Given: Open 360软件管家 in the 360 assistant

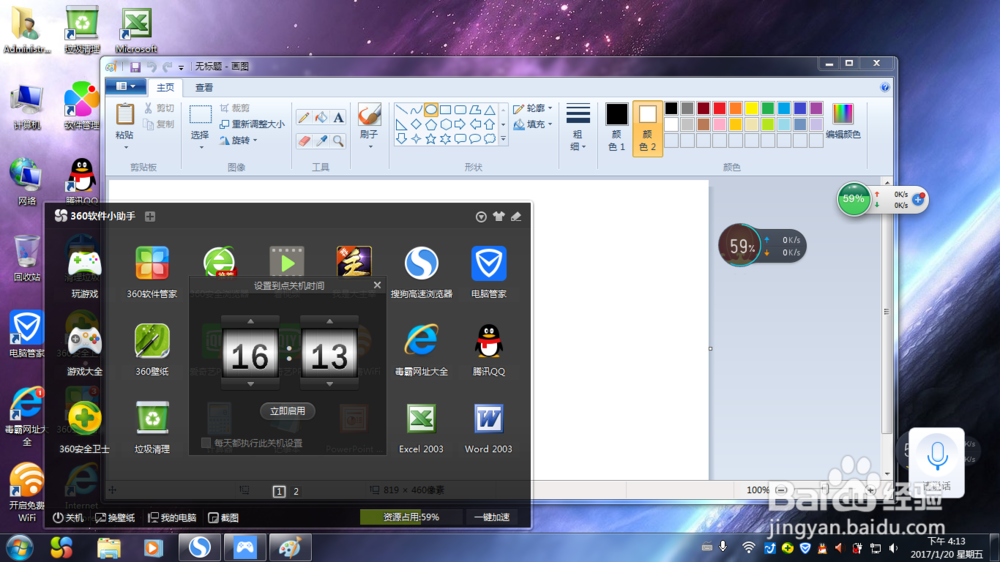Looking at the screenshot, I should click(152, 272).
